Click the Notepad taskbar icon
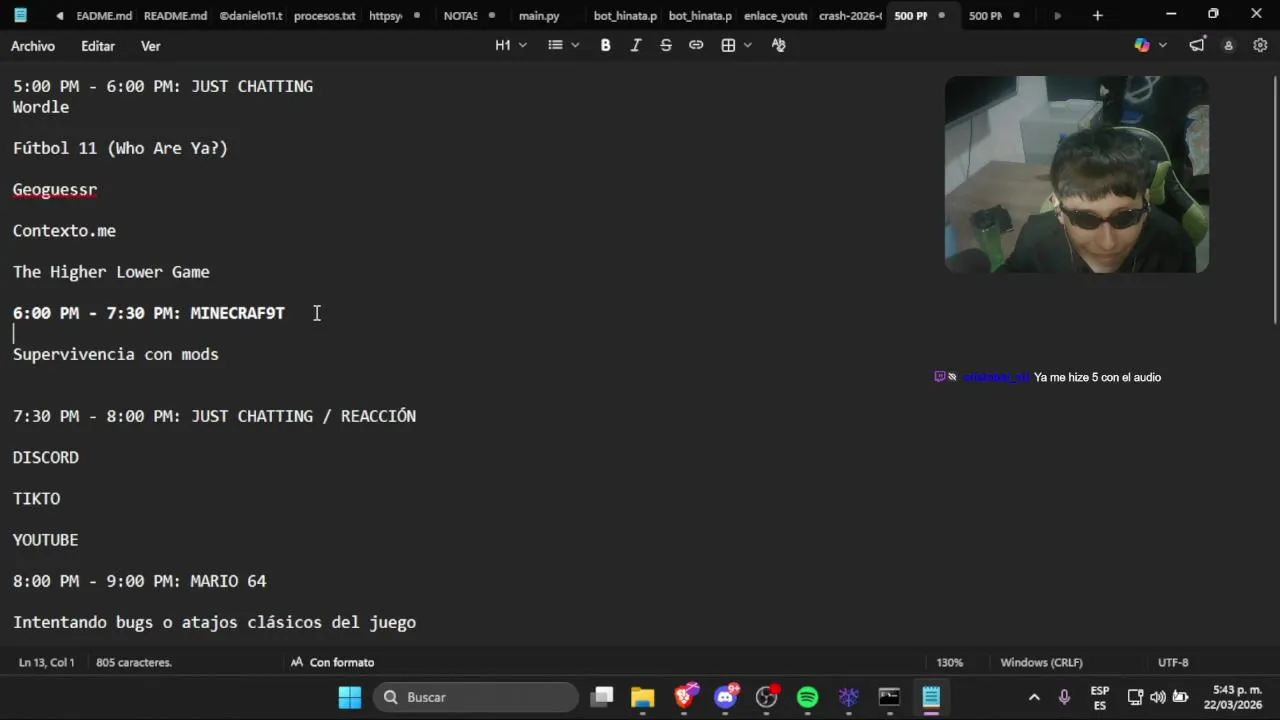This screenshot has width=1280, height=720. click(931, 697)
